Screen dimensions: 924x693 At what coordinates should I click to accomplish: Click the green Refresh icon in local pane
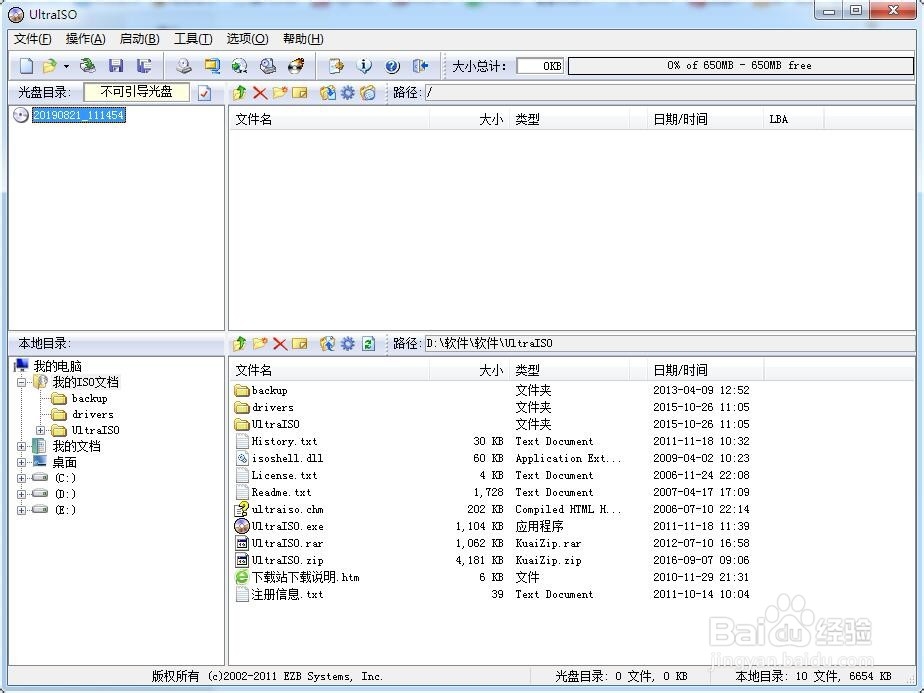coord(368,344)
